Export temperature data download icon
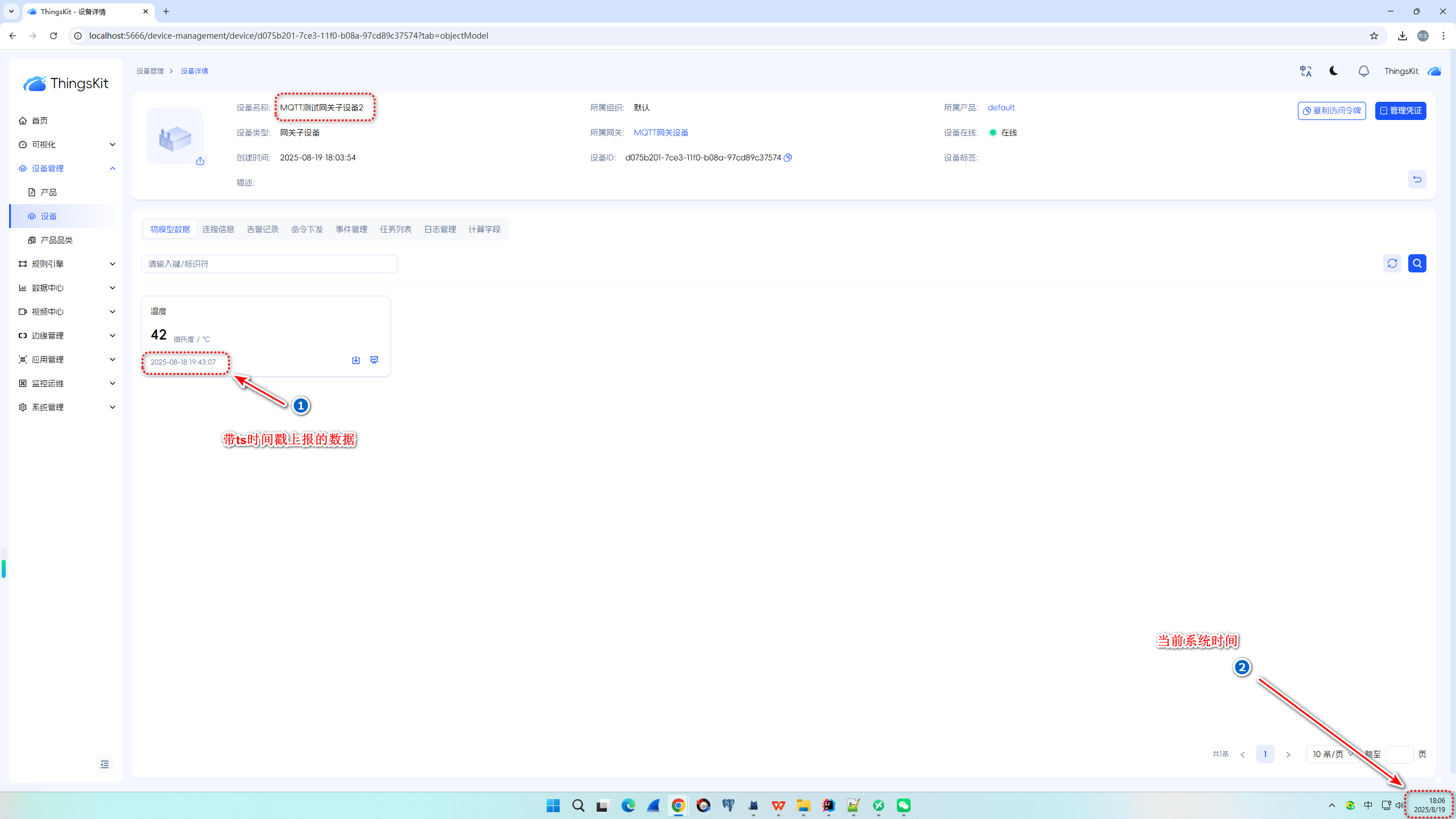Image resolution: width=1456 pixels, height=819 pixels. pos(356,360)
